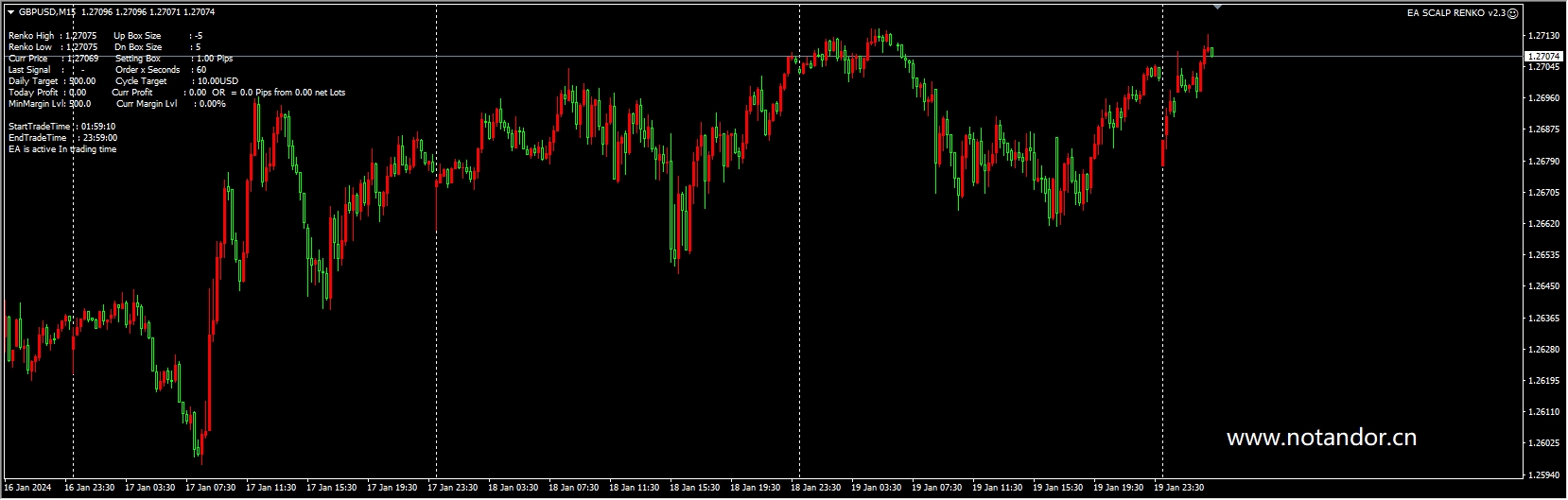Select the Daily Target 500.00 text
The height and width of the screenshot is (500, 1568).
(52, 81)
